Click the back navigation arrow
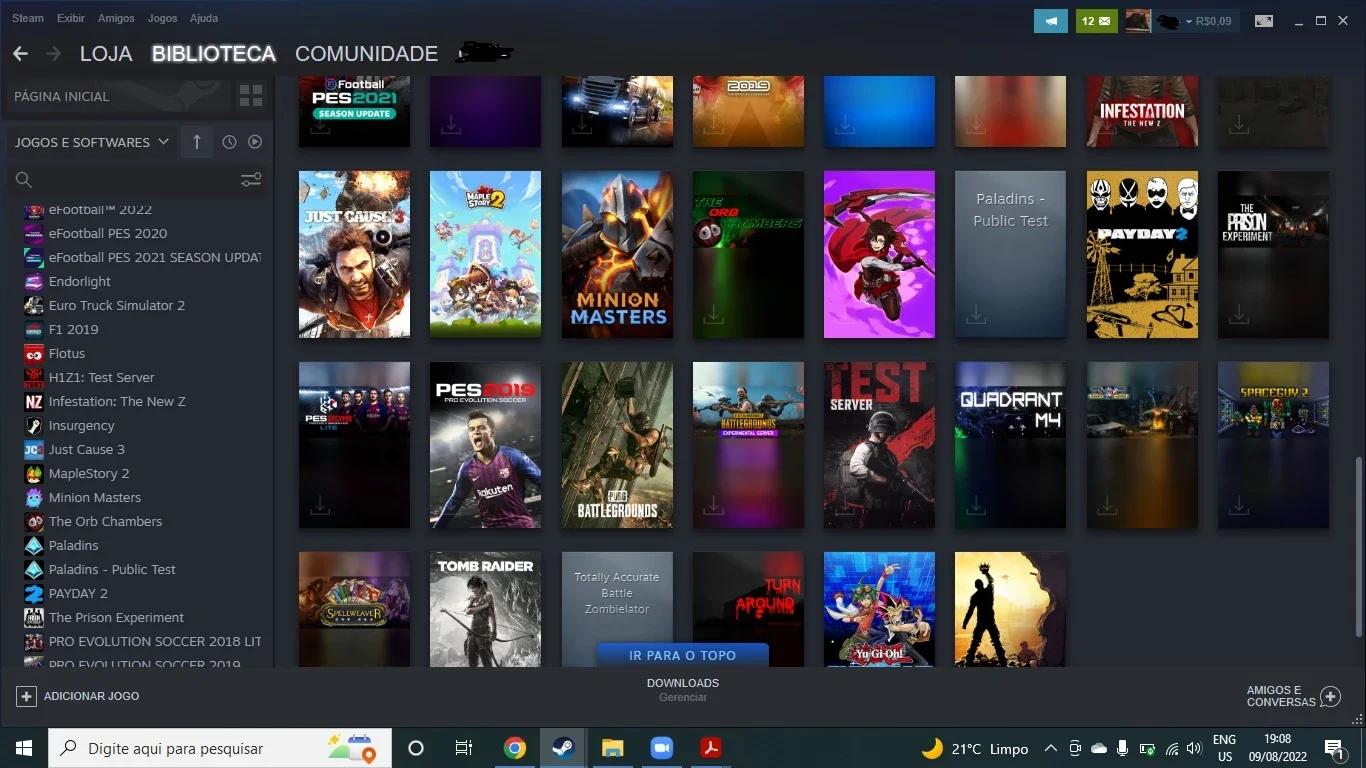 click(20, 53)
